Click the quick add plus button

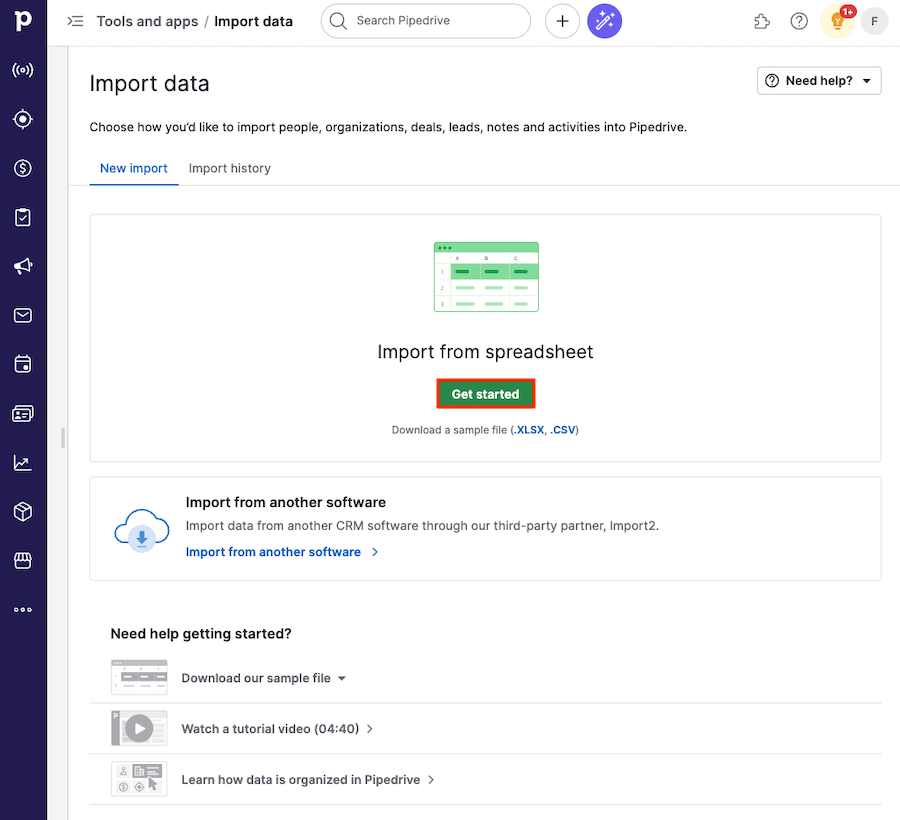point(562,21)
